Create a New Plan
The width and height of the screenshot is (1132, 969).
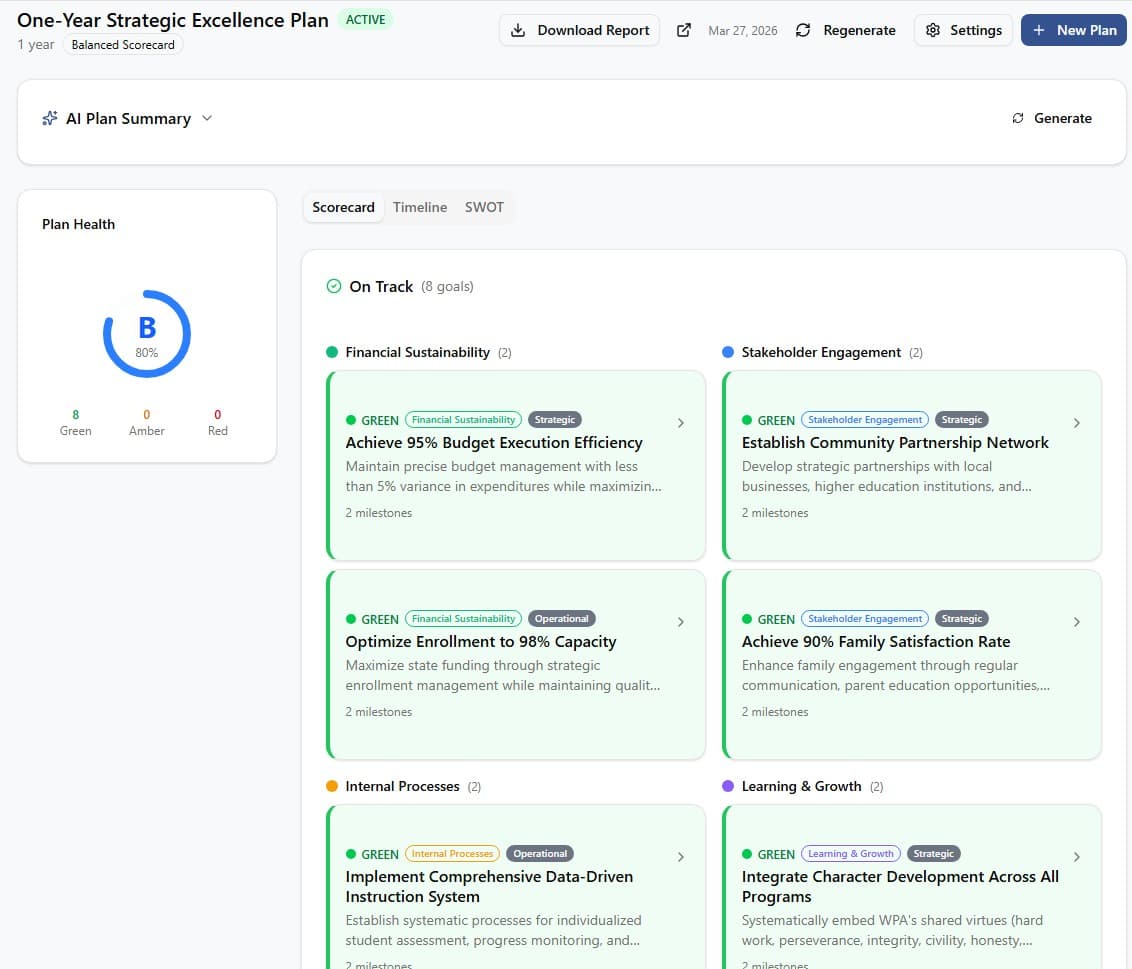click(1074, 30)
